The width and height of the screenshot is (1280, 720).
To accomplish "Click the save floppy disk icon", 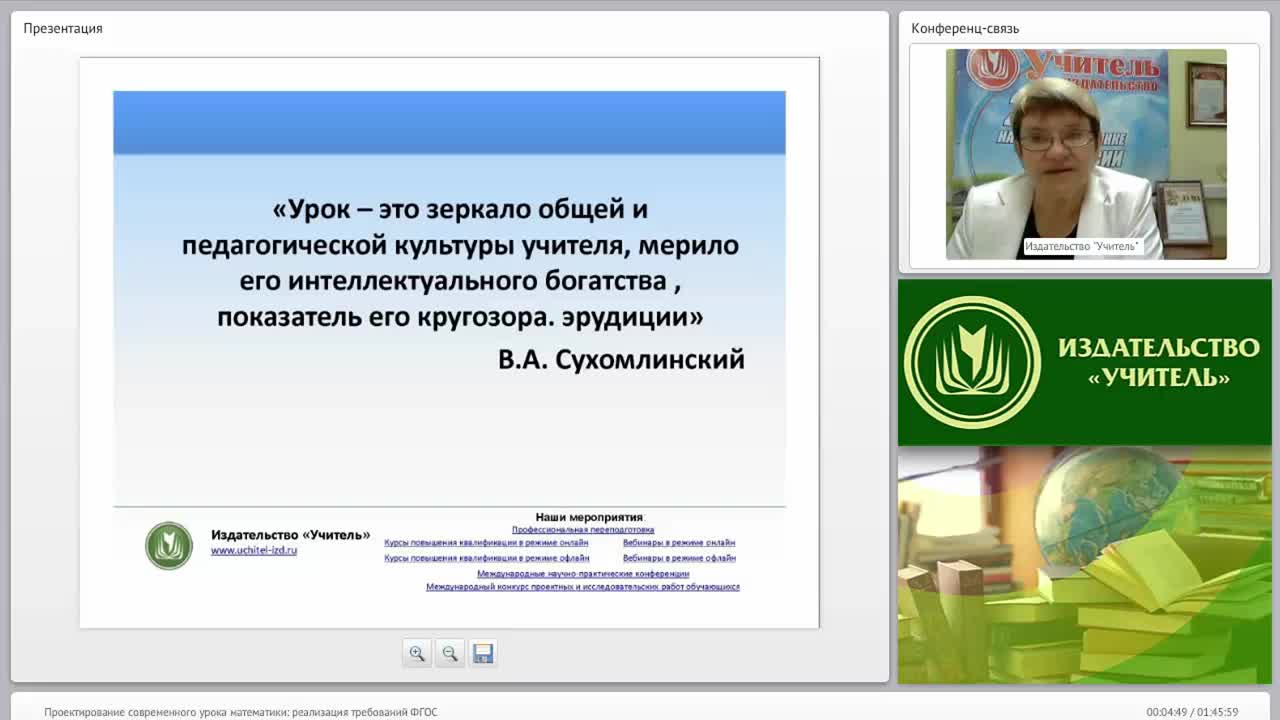I will click(x=483, y=653).
